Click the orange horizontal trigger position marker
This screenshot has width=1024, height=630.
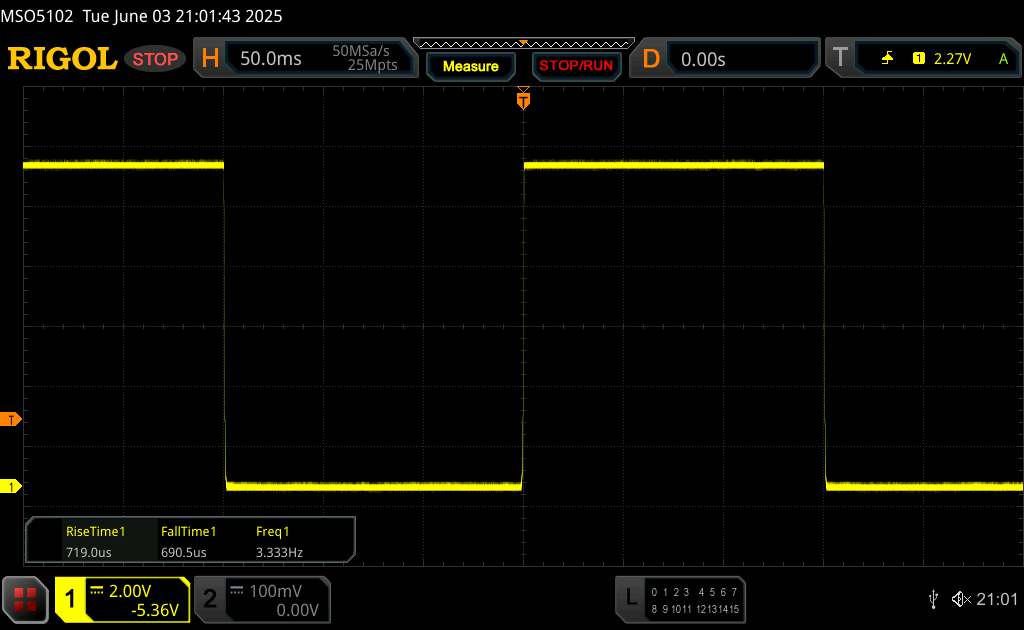tap(523, 99)
